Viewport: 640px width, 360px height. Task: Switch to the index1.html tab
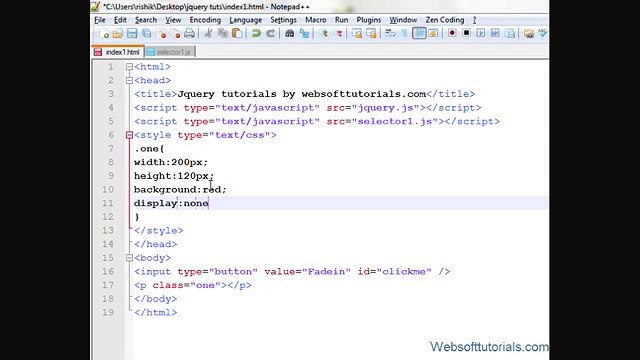[x=118, y=52]
